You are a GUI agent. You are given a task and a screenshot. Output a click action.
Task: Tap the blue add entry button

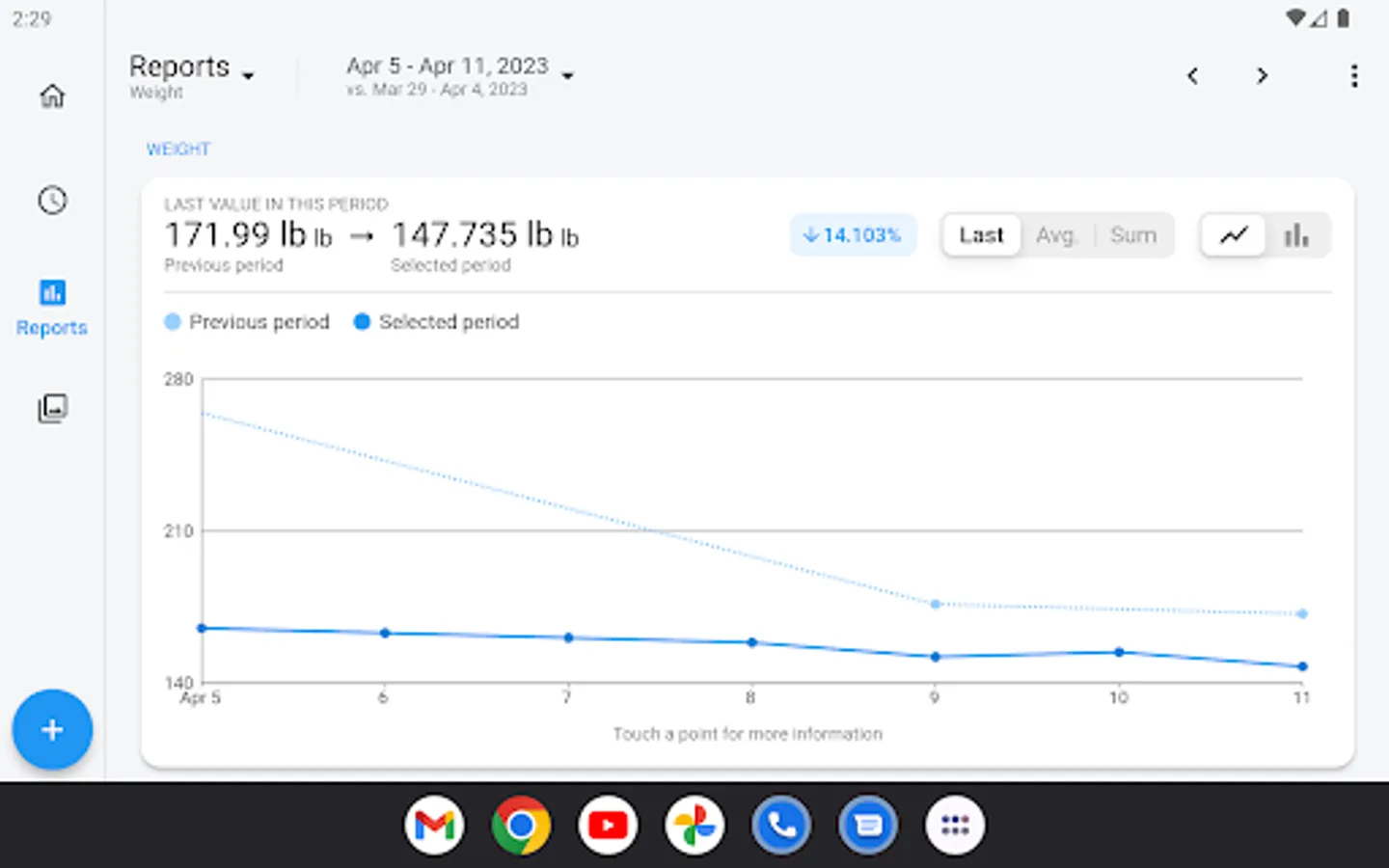click(x=52, y=730)
